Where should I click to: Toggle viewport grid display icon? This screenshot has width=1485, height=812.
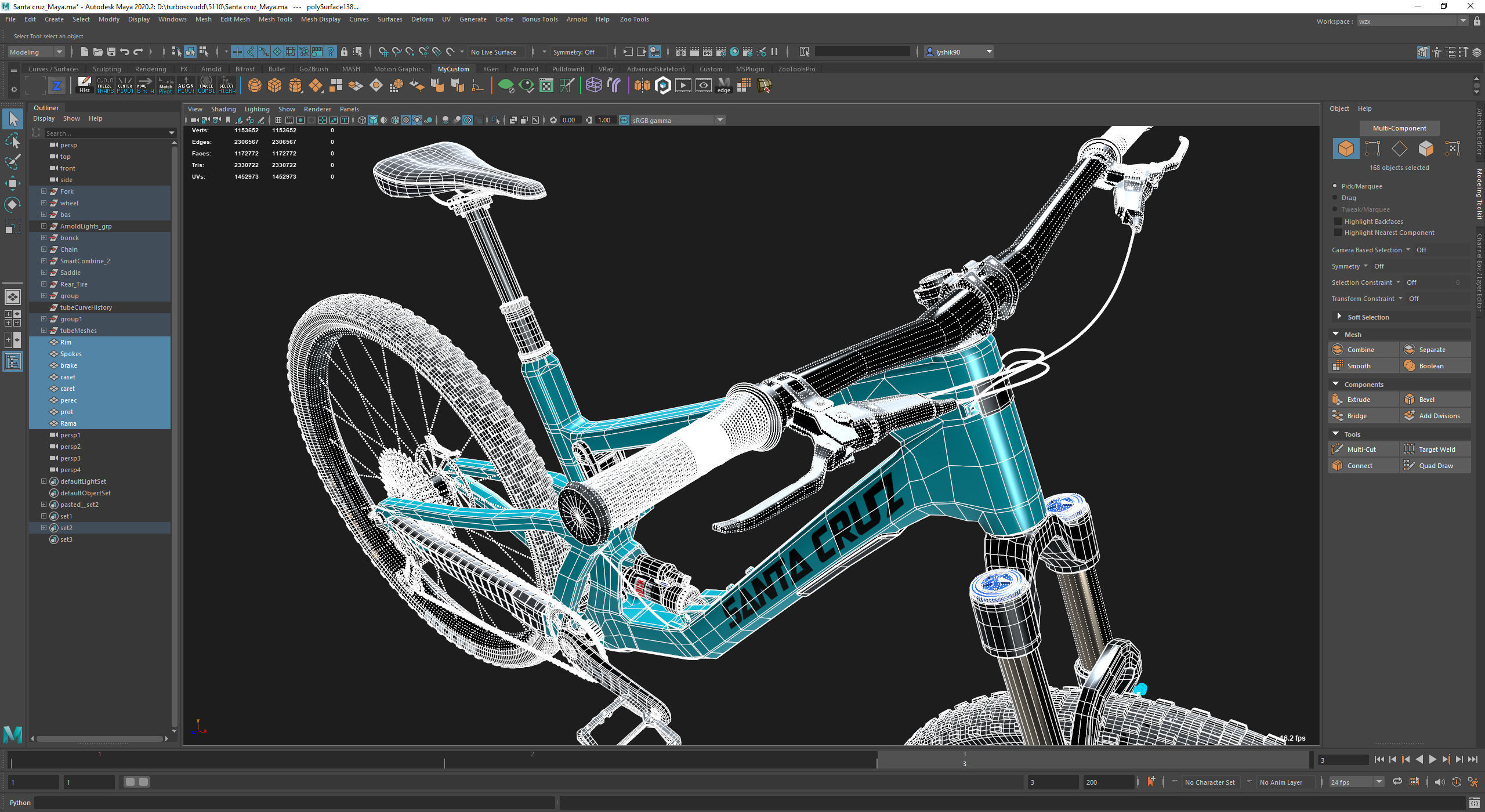(278, 120)
